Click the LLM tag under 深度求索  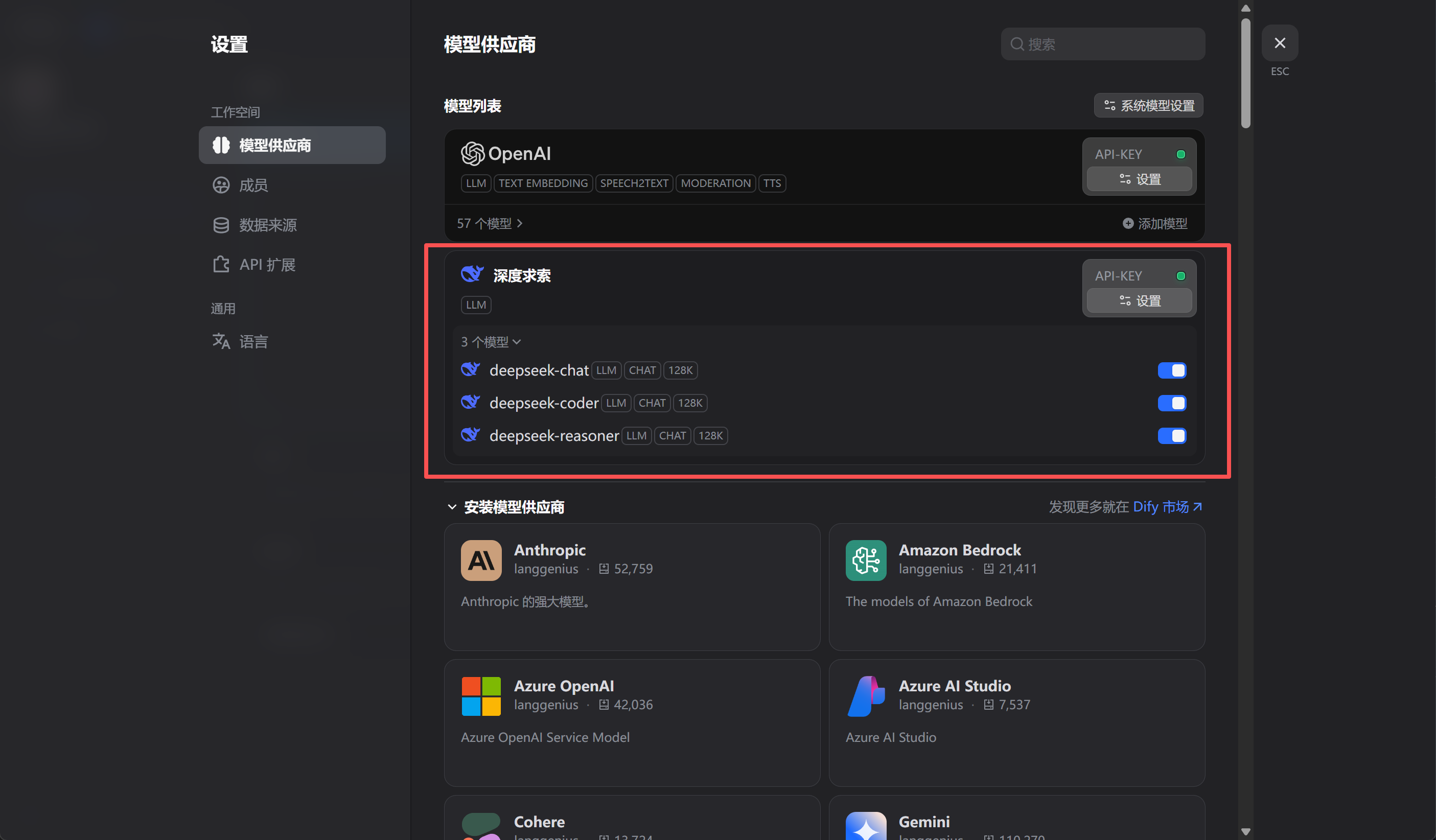pos(476,305)
